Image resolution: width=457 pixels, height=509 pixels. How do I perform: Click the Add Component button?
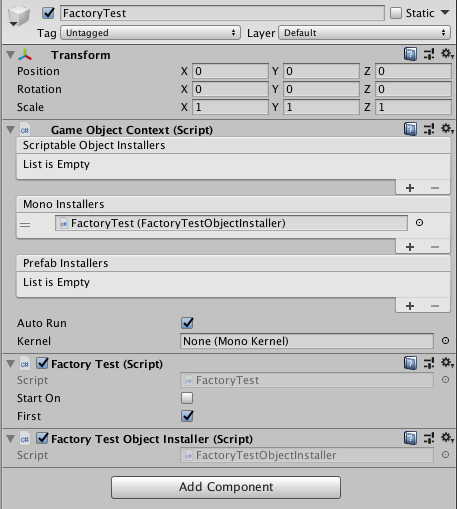(x=226, y=487)
